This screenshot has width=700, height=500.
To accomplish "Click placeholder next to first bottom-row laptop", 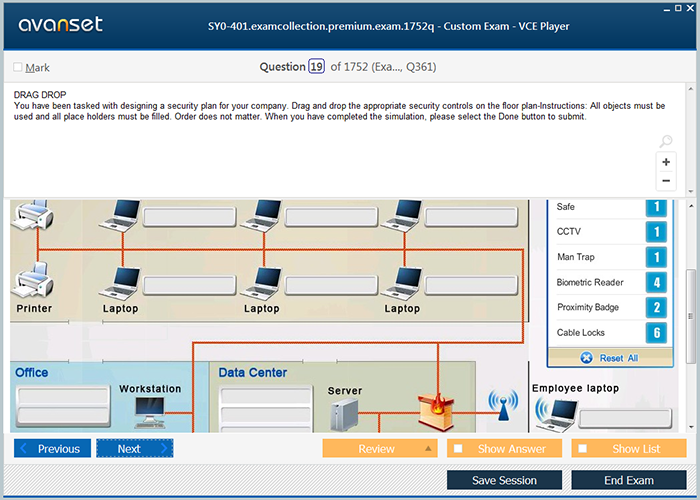I will pos(190,285).
